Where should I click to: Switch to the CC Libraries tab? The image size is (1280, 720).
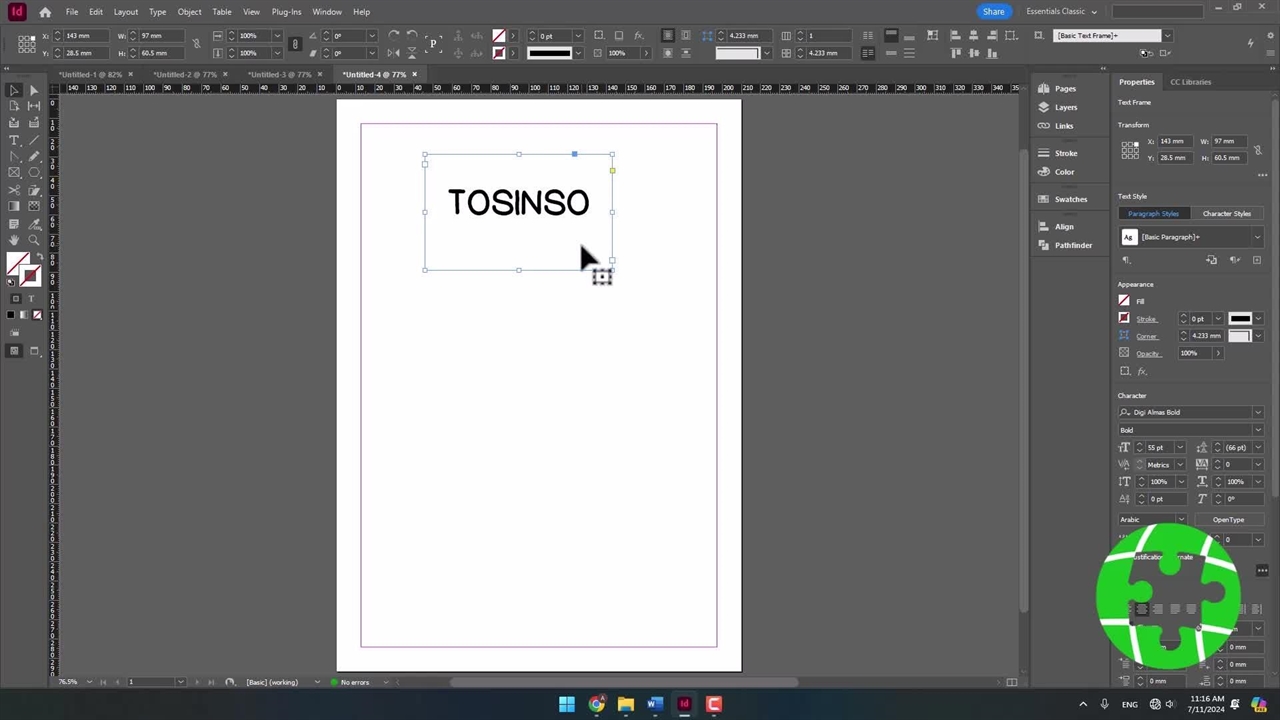[1190, 82]
